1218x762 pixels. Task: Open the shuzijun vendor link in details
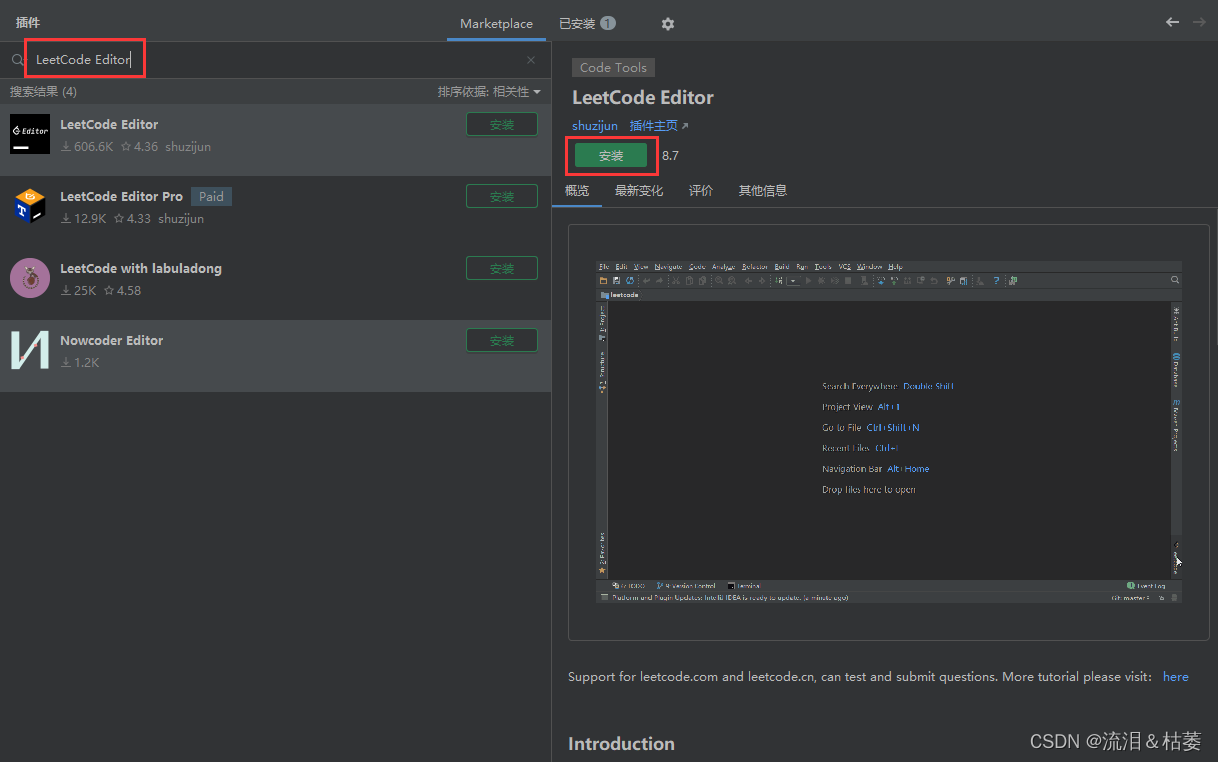[595, 126]
